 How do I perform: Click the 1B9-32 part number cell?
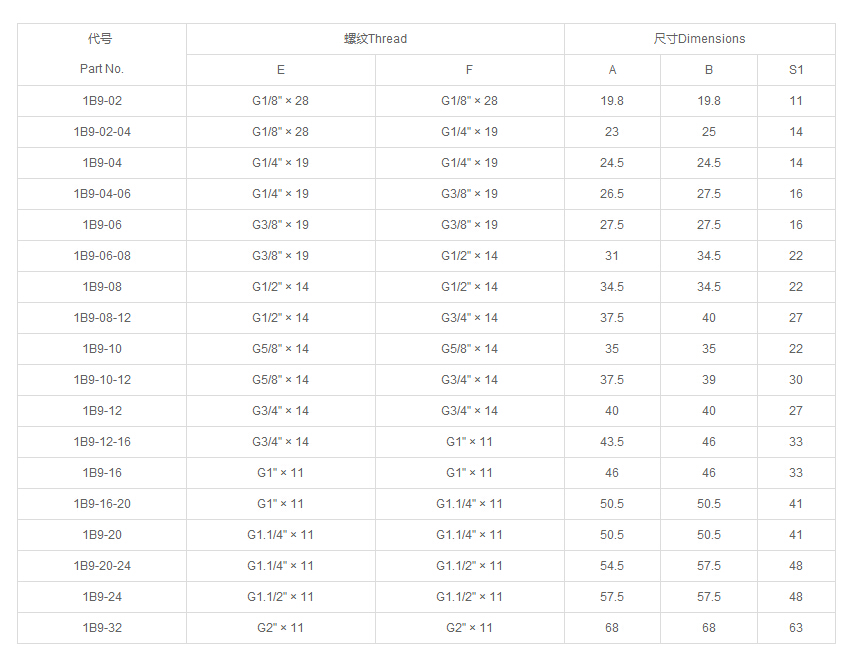click(x=102, y=628)
